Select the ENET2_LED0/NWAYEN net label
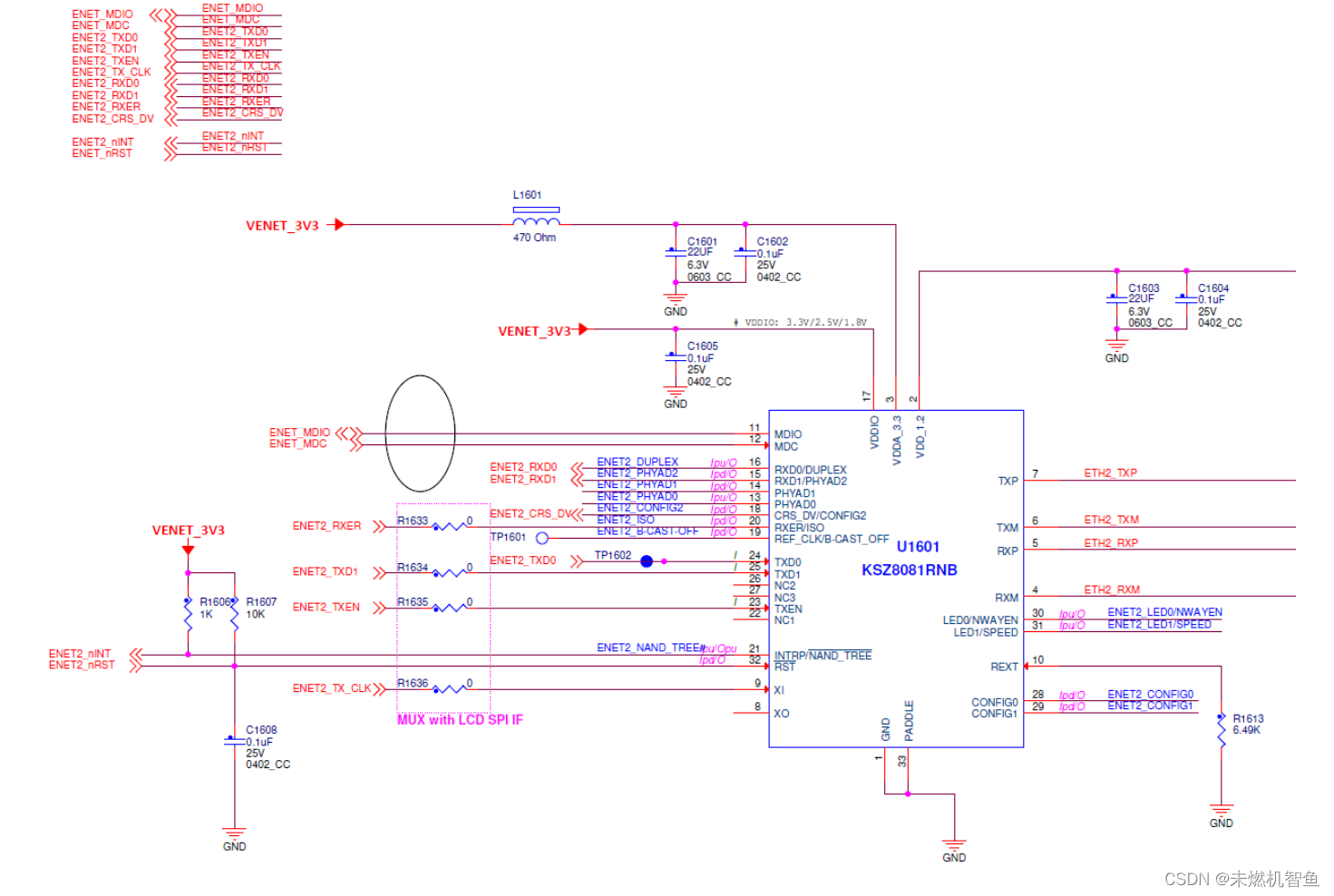Viewport: 1334px width, 896px height. tap(1164, 613)
